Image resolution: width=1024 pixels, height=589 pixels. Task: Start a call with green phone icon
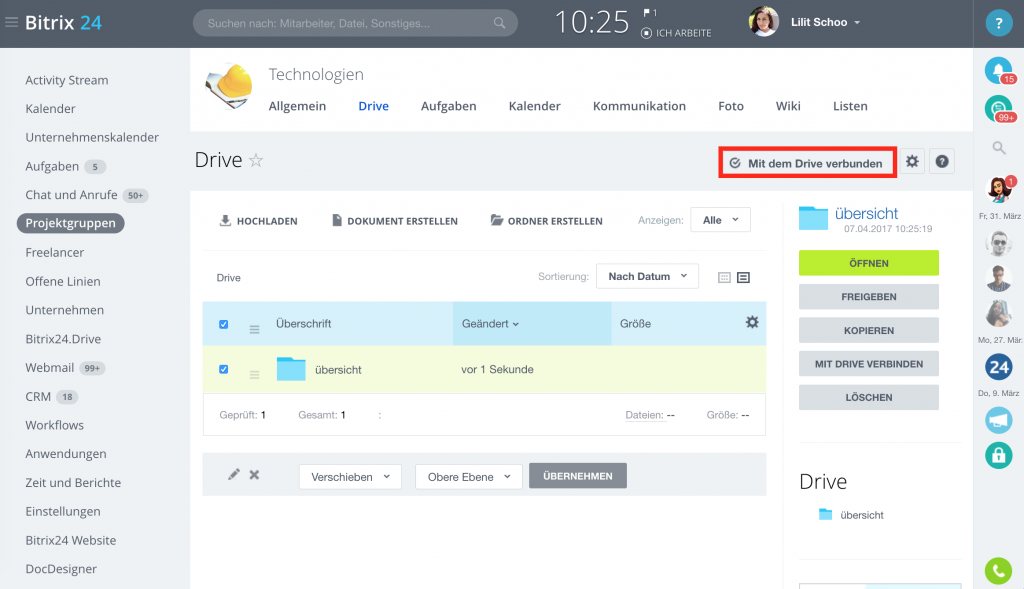[x=999, y=571]
